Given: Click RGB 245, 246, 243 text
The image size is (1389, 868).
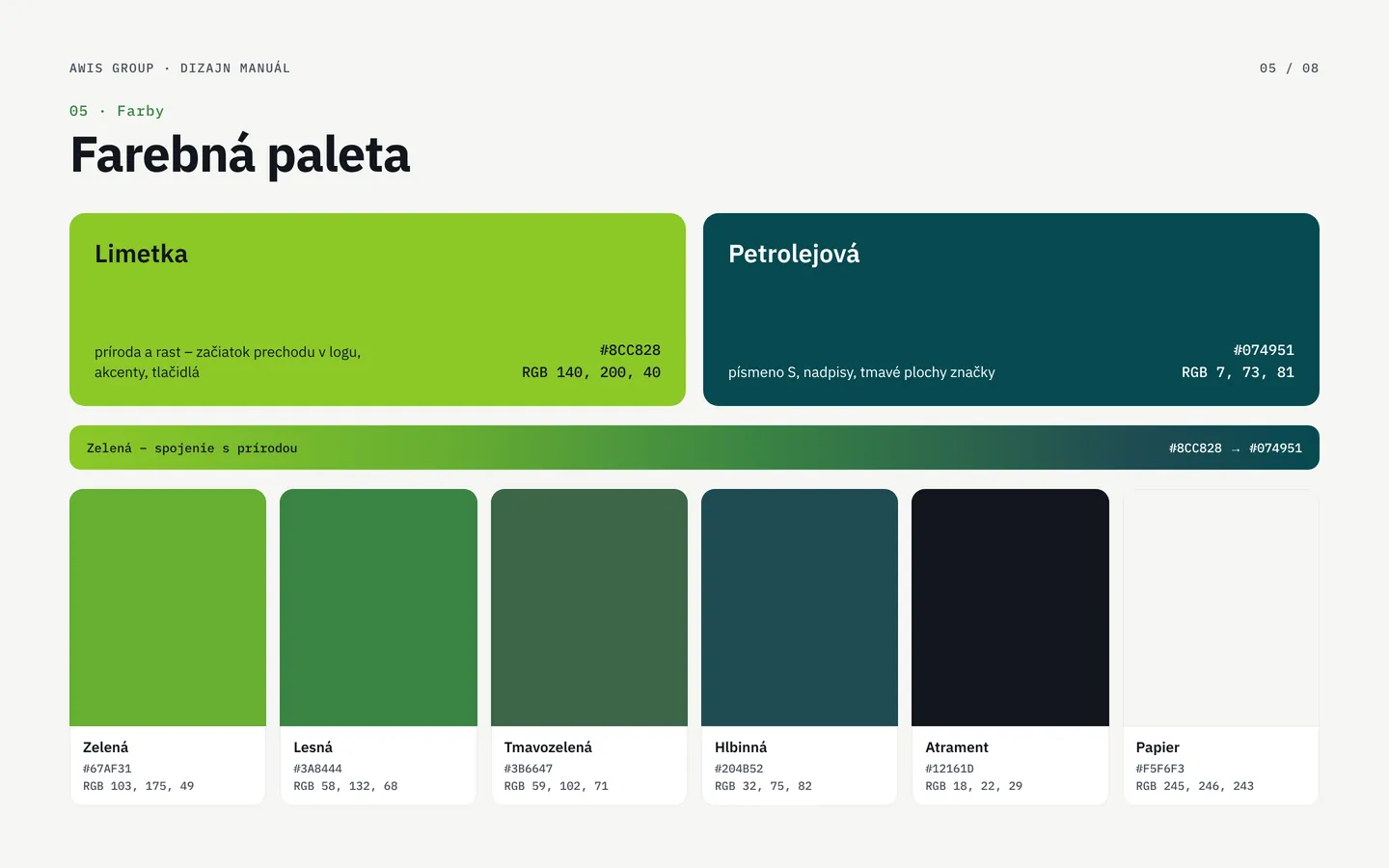Looking at the screenshot, I should (1195, 786).
